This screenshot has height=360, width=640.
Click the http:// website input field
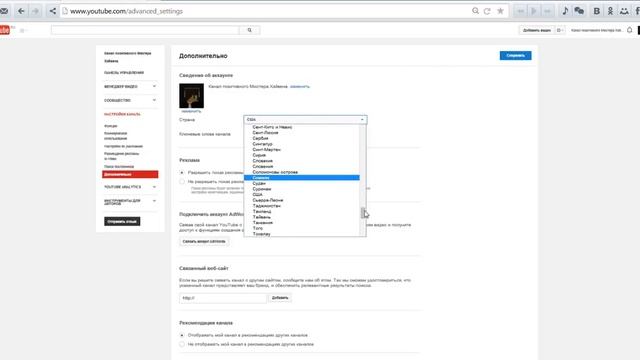click(x=223, y=298)
